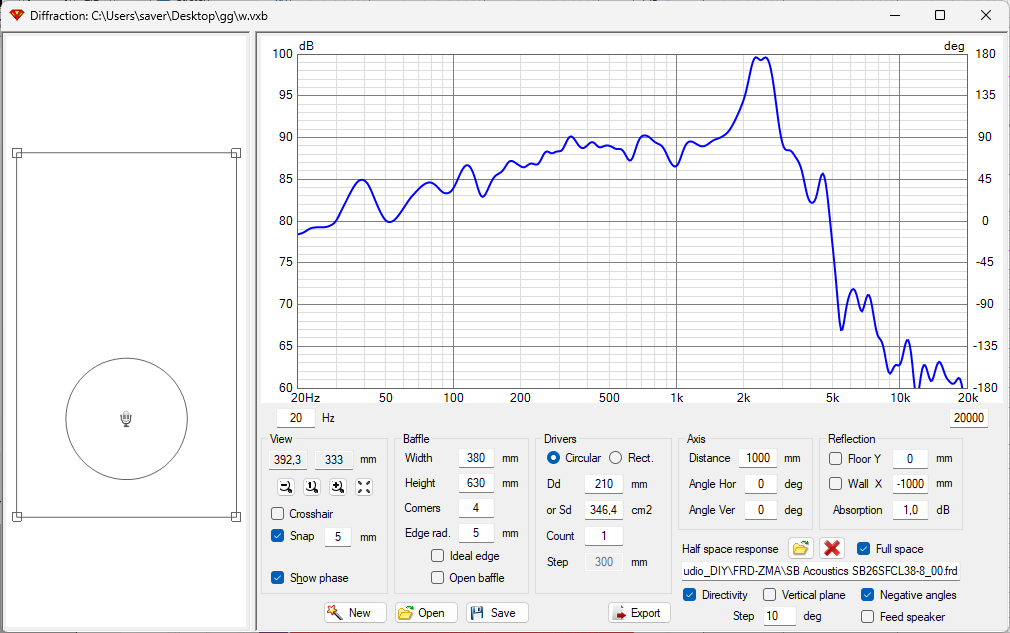The height and width of the screenshot is (633, 1010).
Task: Click the bottom-left baffle corner handle
Action: click(17, 516)
